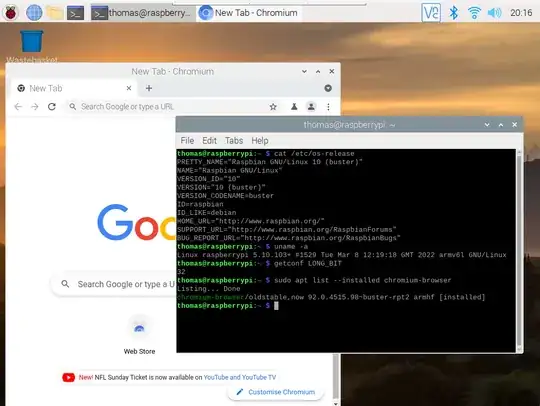This screenshot has width=540, height=406.
Task: Select the New Tab browser tab
Action: coord(74,89)
